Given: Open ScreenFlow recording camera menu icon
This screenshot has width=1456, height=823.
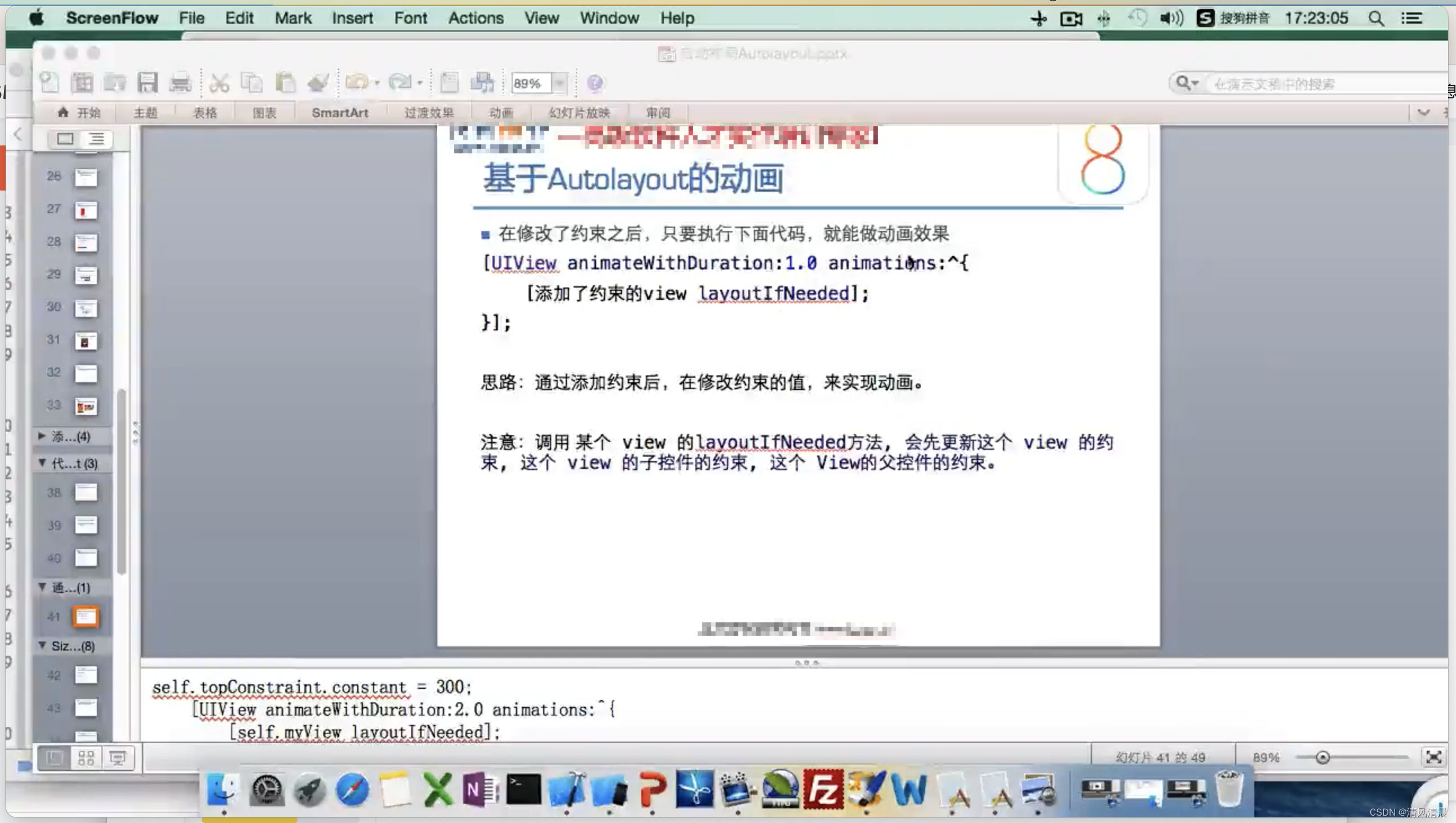Looking at the screenshot, I should 1071,19.
